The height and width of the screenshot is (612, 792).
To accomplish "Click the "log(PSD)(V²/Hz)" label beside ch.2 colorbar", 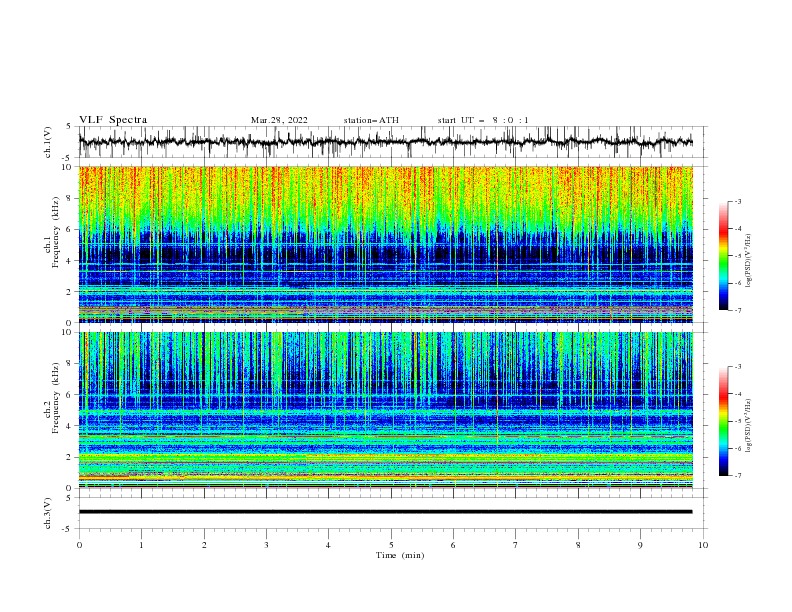I will click(x=748, y=425).
